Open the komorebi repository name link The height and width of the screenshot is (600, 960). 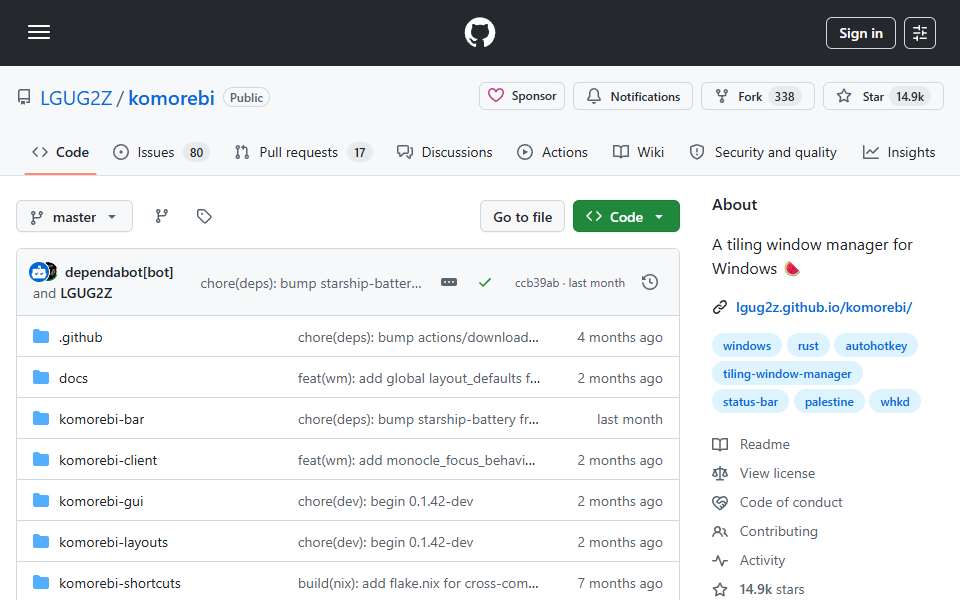coord(171,98)
